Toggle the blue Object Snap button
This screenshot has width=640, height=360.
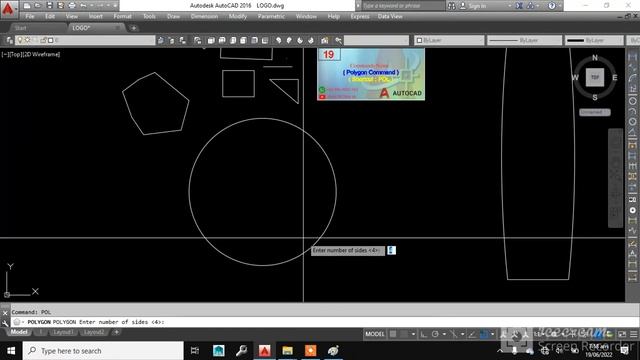click(484, 334)
